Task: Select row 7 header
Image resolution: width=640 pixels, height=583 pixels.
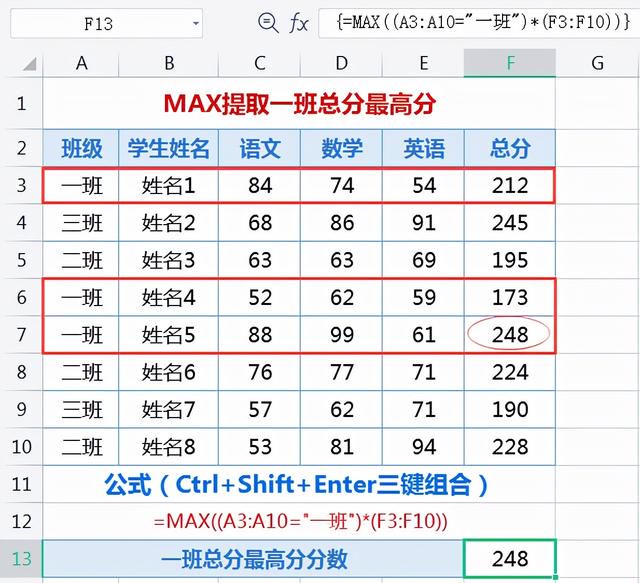Action: pyautogui.click(x=22, y=334)
